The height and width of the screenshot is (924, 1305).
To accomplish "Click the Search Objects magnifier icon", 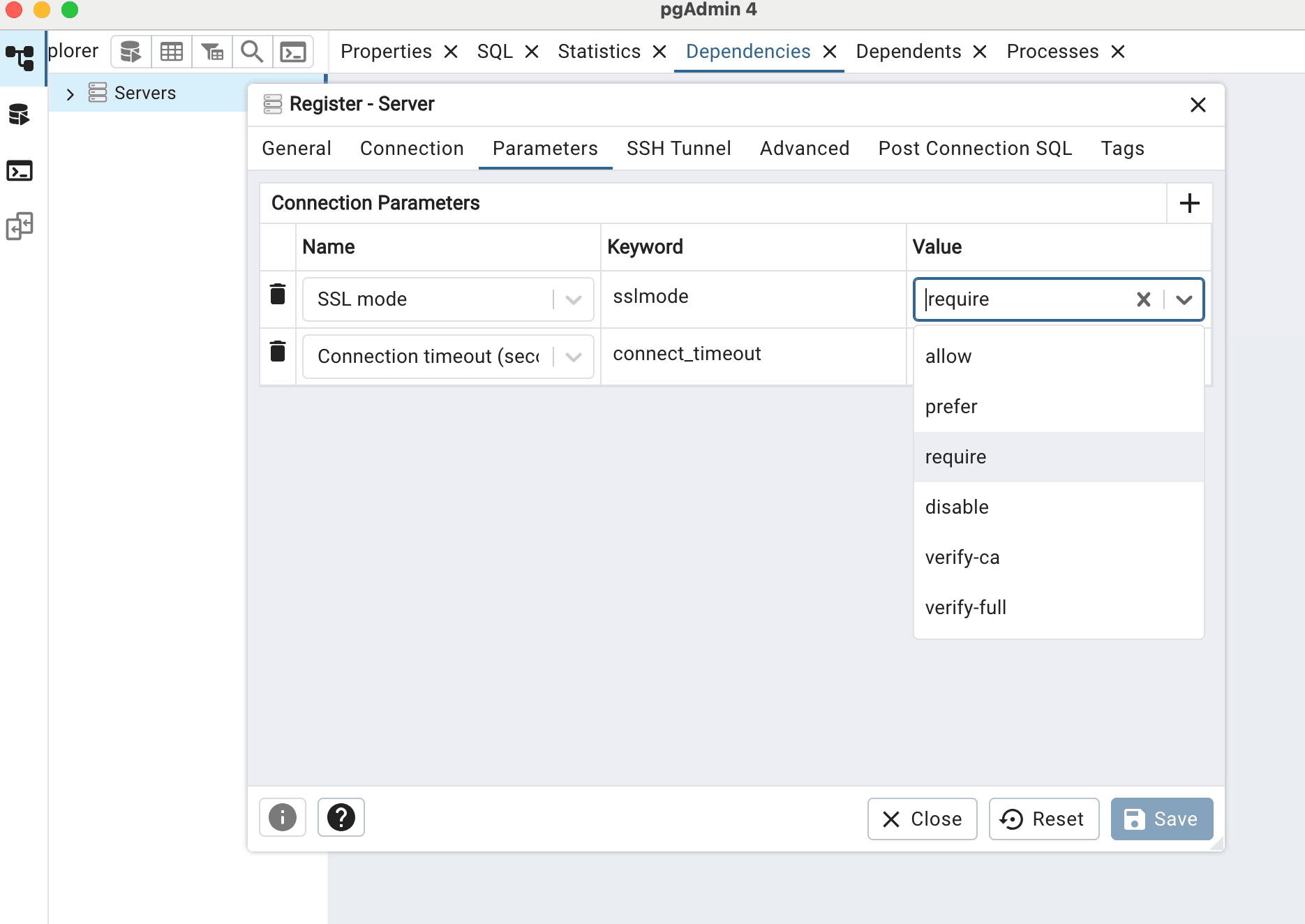I will tap(252, 52).
